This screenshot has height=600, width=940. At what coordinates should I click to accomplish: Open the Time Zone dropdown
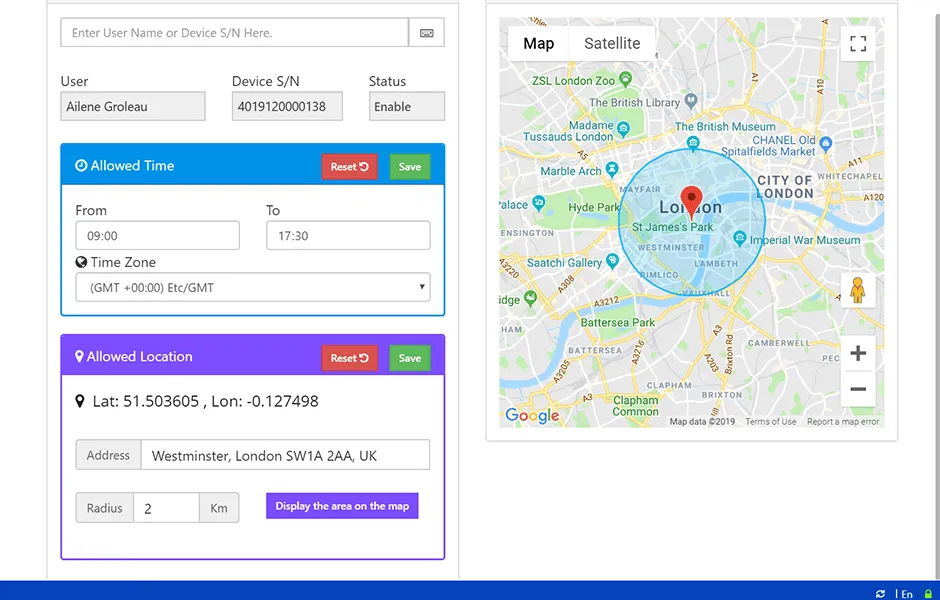point(253,288)
